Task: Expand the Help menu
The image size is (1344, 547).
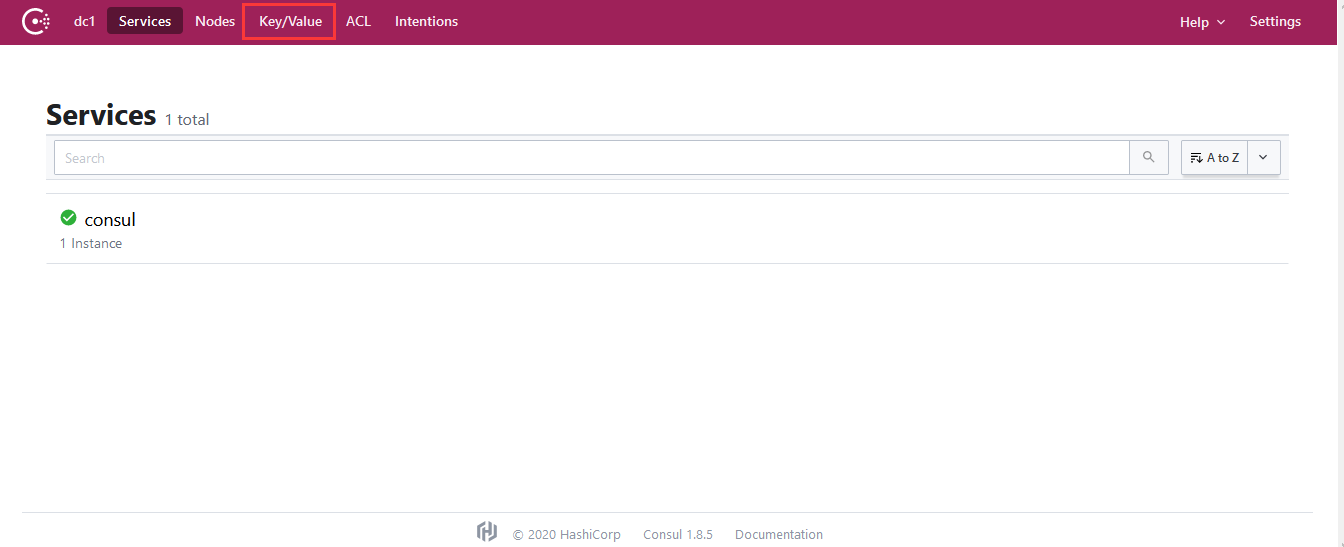Action: 1202,22
